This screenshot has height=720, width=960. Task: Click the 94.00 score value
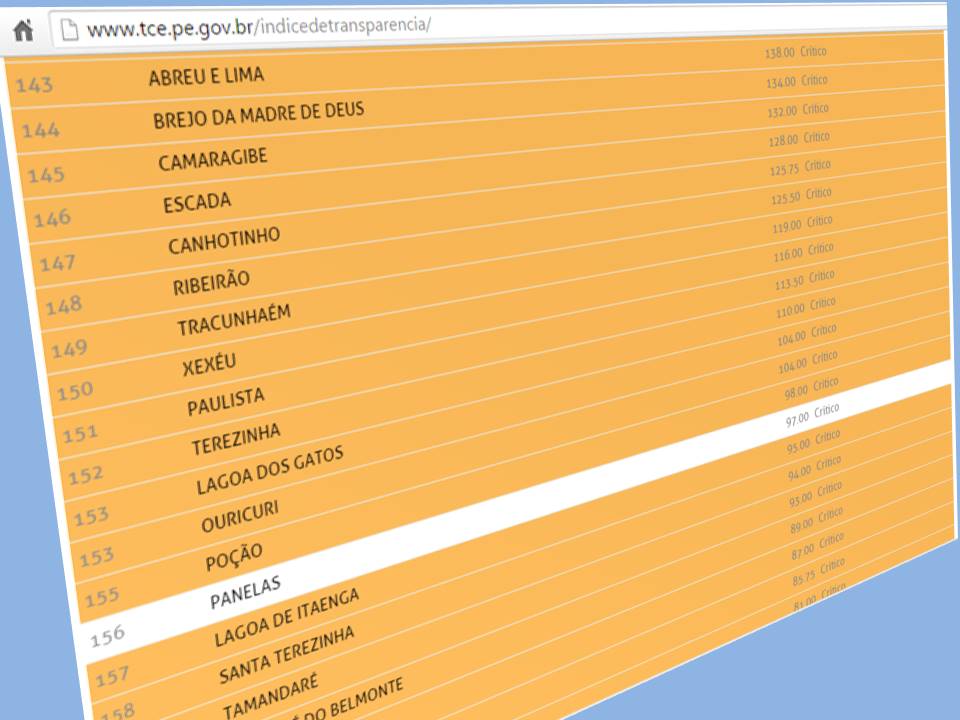coord(800,472)
